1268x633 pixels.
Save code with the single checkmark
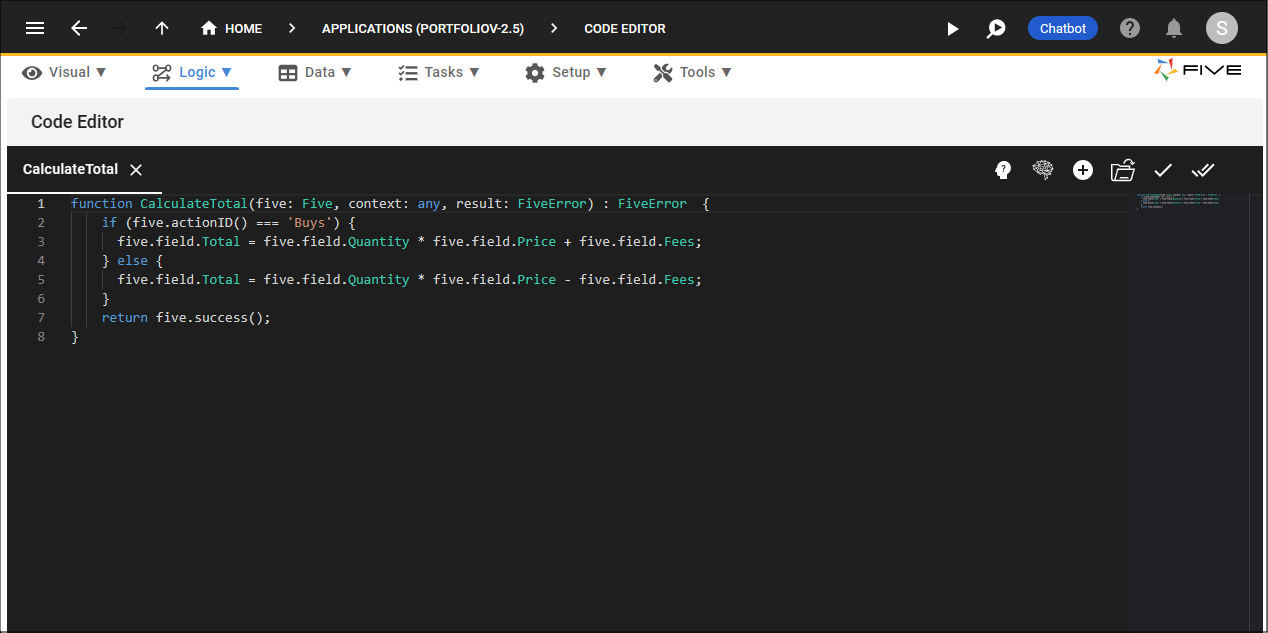pos(1163,170)
